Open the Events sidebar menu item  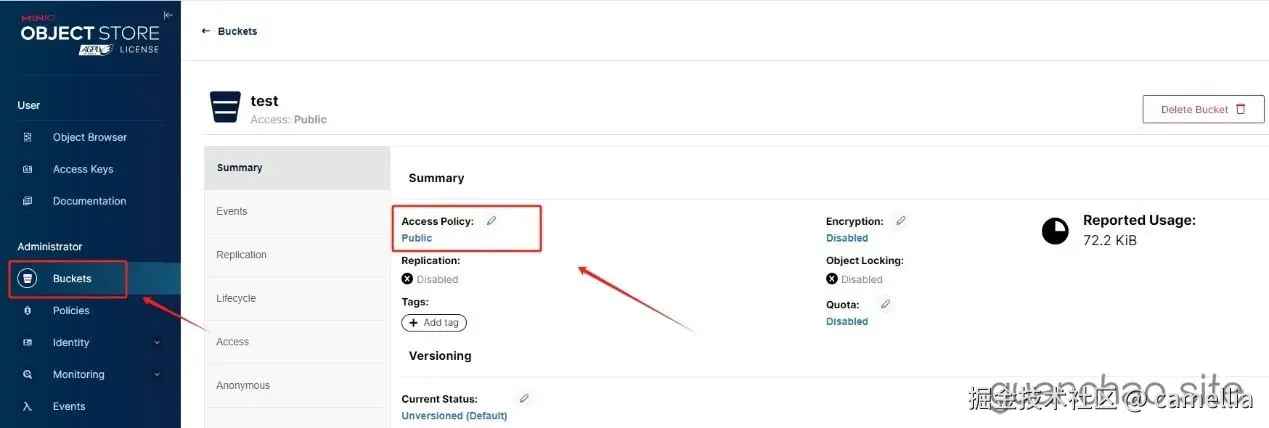69,407
